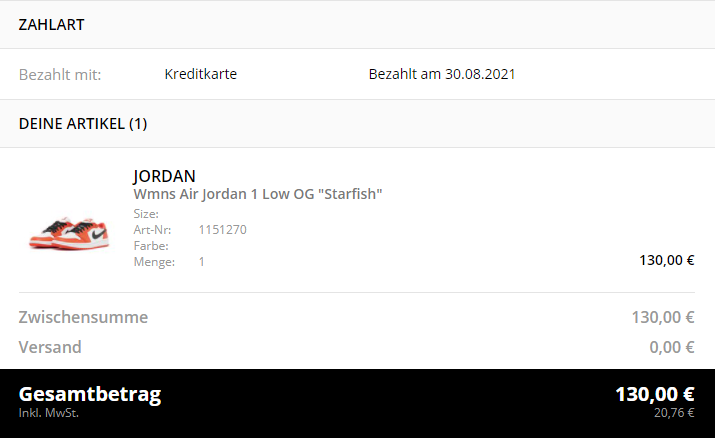Open the Air Jordan sneaker product thumbnail
Image resolution: width=715 pixels, height=438 pixels.
pyautogui.click(x=69, y=233)
